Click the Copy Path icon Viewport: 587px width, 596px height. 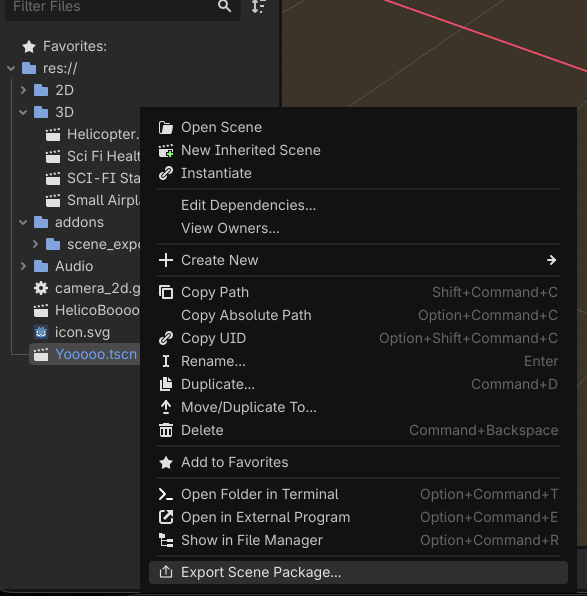166,292
